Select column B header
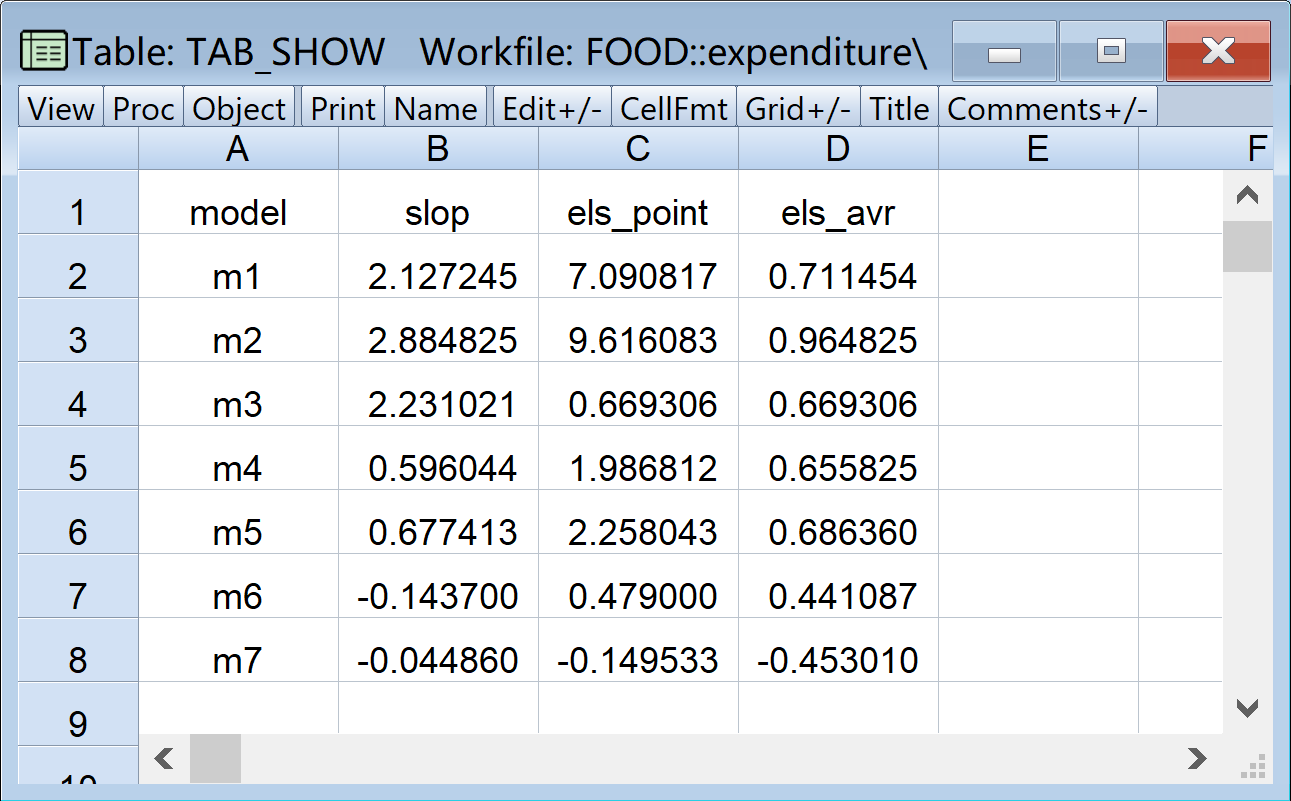Screen dimensions: 1291x801 437,149
